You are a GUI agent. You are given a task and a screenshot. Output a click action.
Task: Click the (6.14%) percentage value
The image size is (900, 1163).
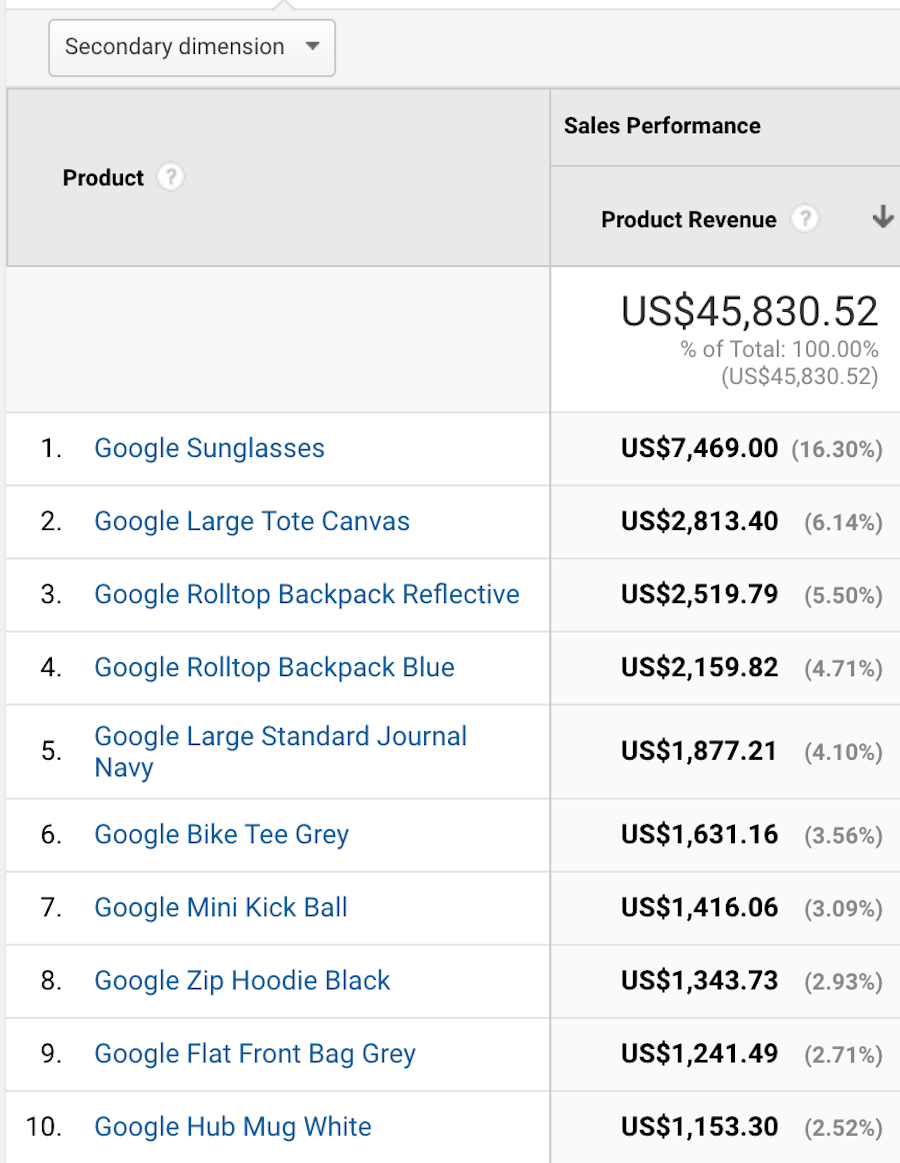844,523
